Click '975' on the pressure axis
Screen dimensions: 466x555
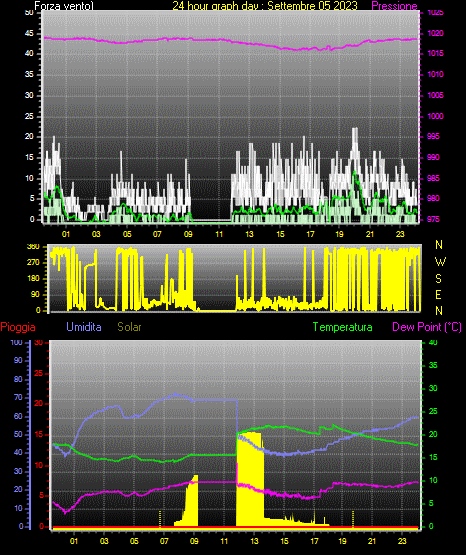coord(433,219)
